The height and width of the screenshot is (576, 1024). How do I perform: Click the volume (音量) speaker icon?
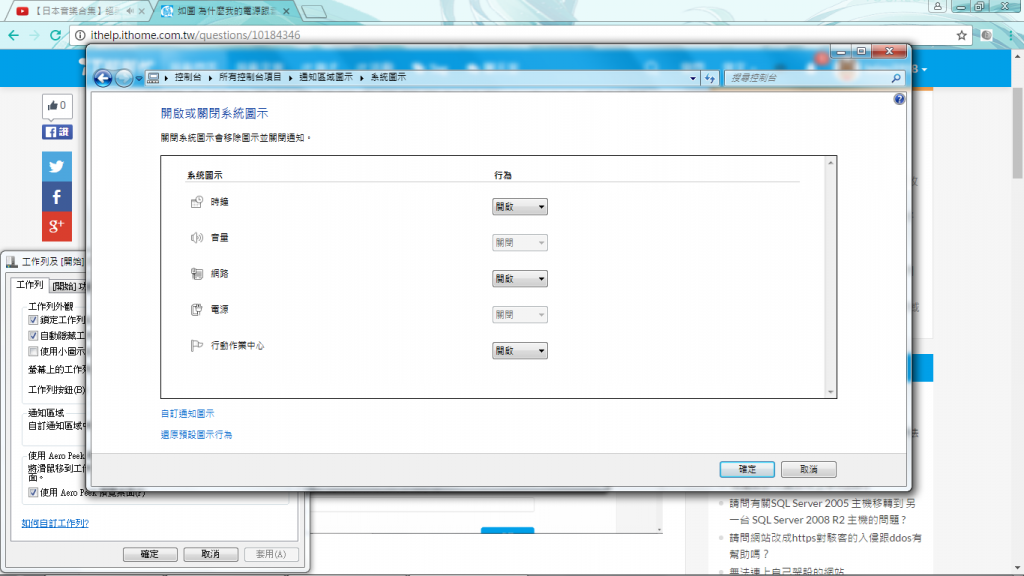tap(197, 238)
